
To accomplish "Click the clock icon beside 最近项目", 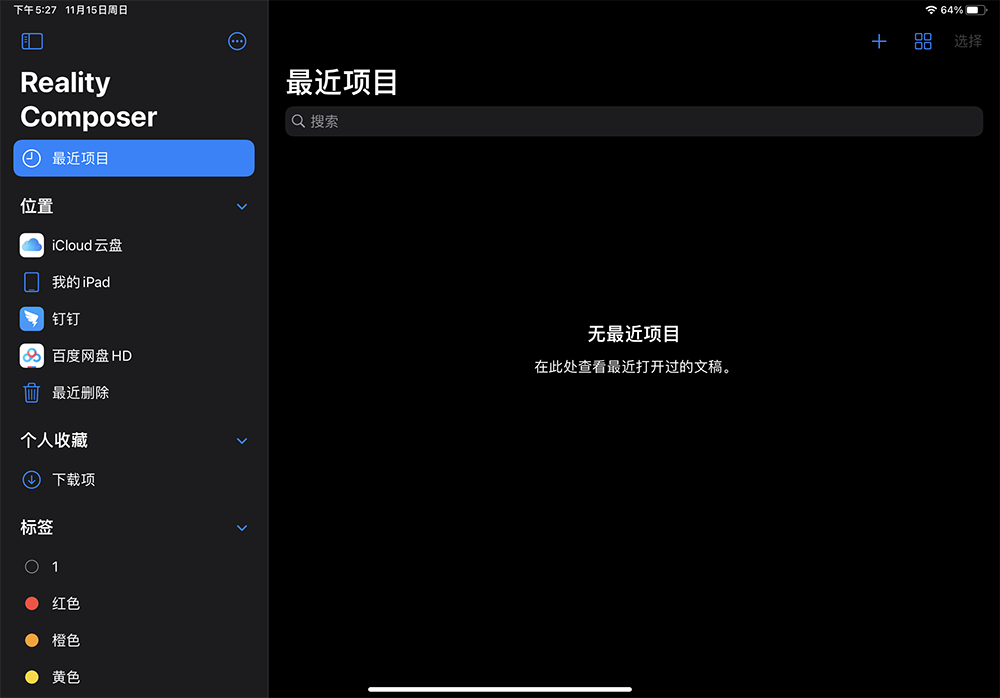I will click(x=32, y=158).
